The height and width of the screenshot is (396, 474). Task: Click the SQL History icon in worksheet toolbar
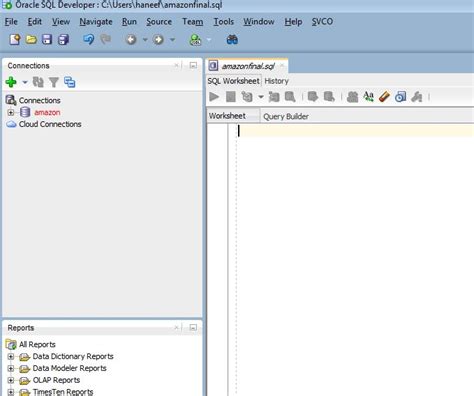tap(400, 97)
